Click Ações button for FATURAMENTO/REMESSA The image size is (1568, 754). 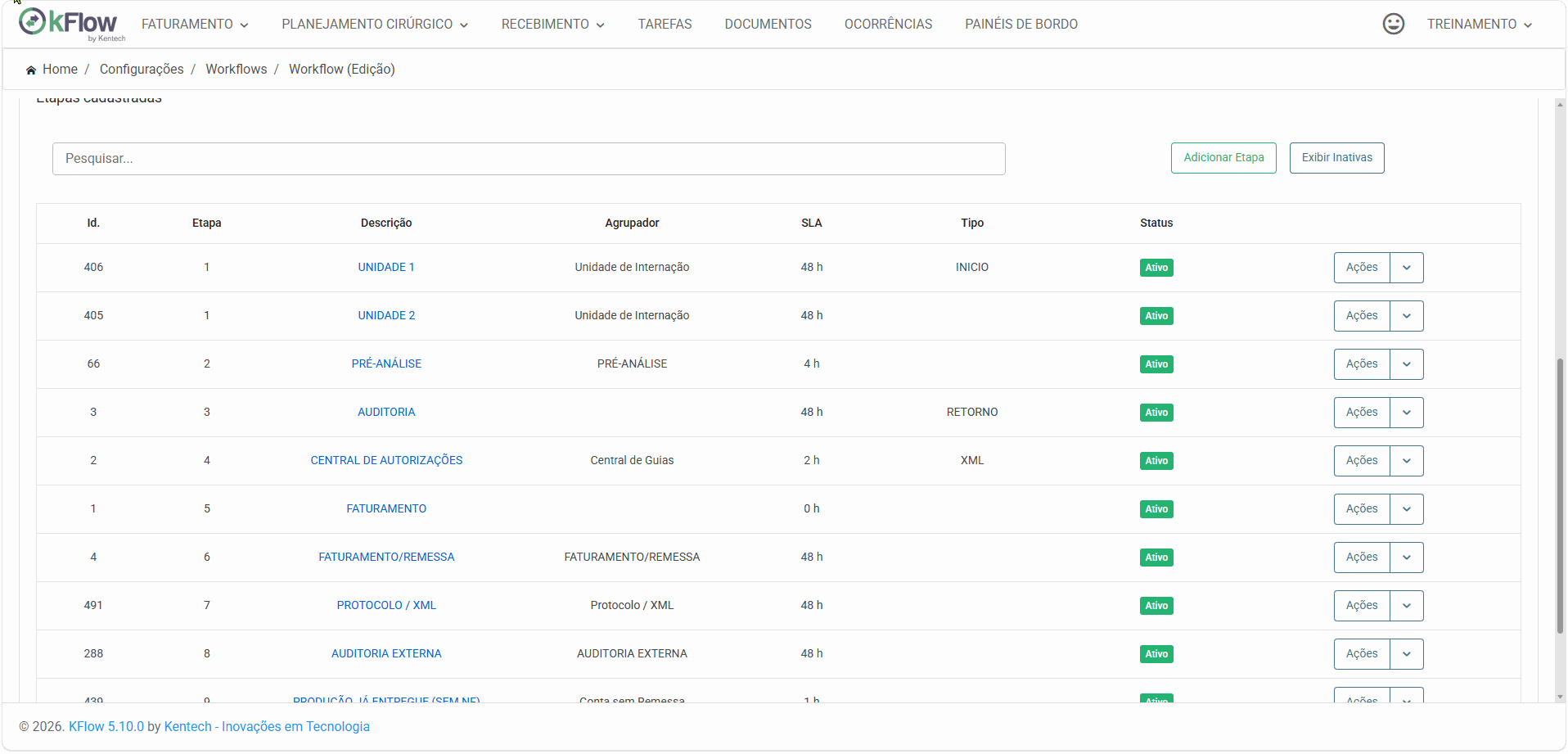tap(1362, 558)
